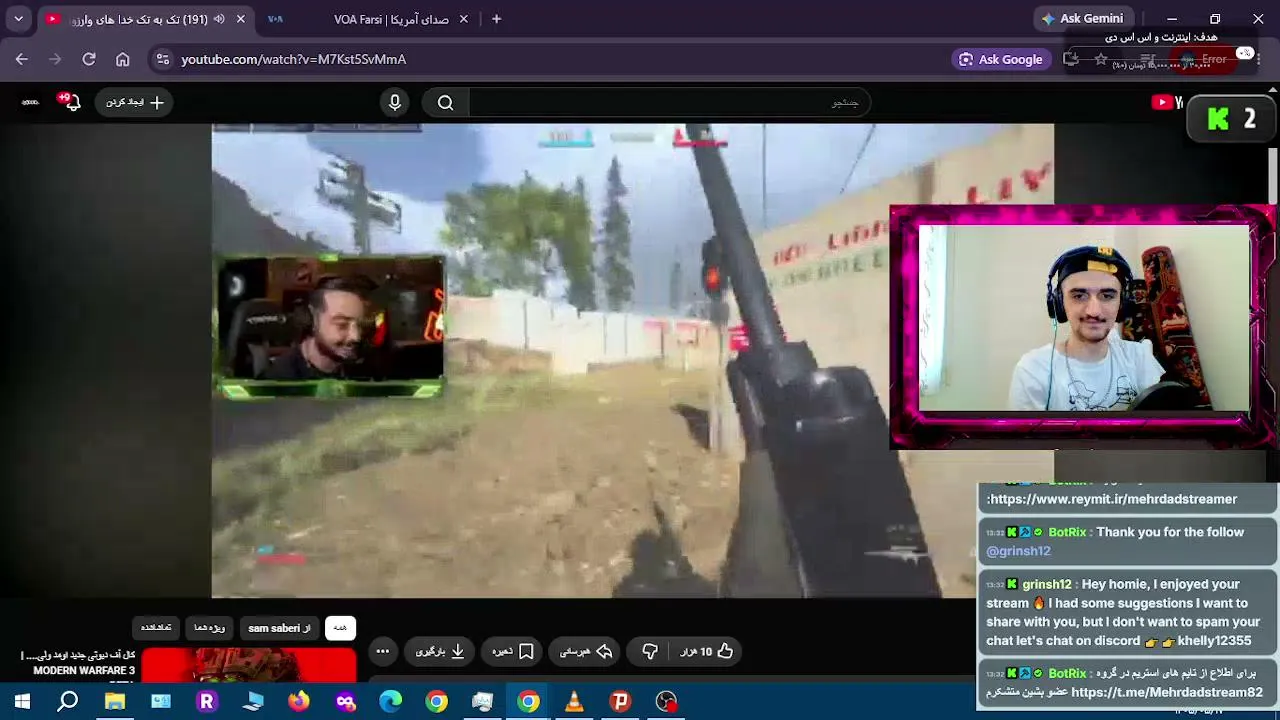Select the همه filter chip

pos(340,628)
